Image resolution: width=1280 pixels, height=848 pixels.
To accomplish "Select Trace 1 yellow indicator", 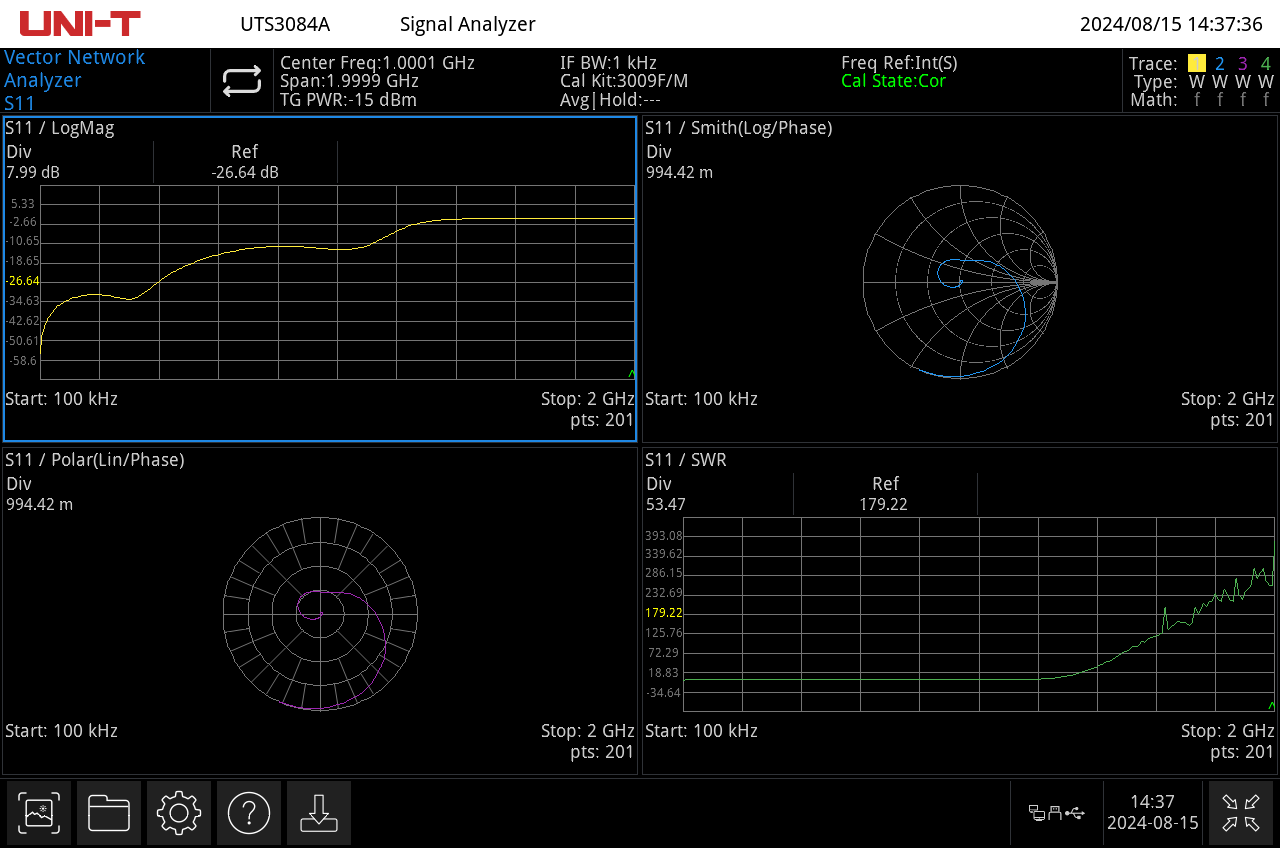I will tap(1197, 64).
